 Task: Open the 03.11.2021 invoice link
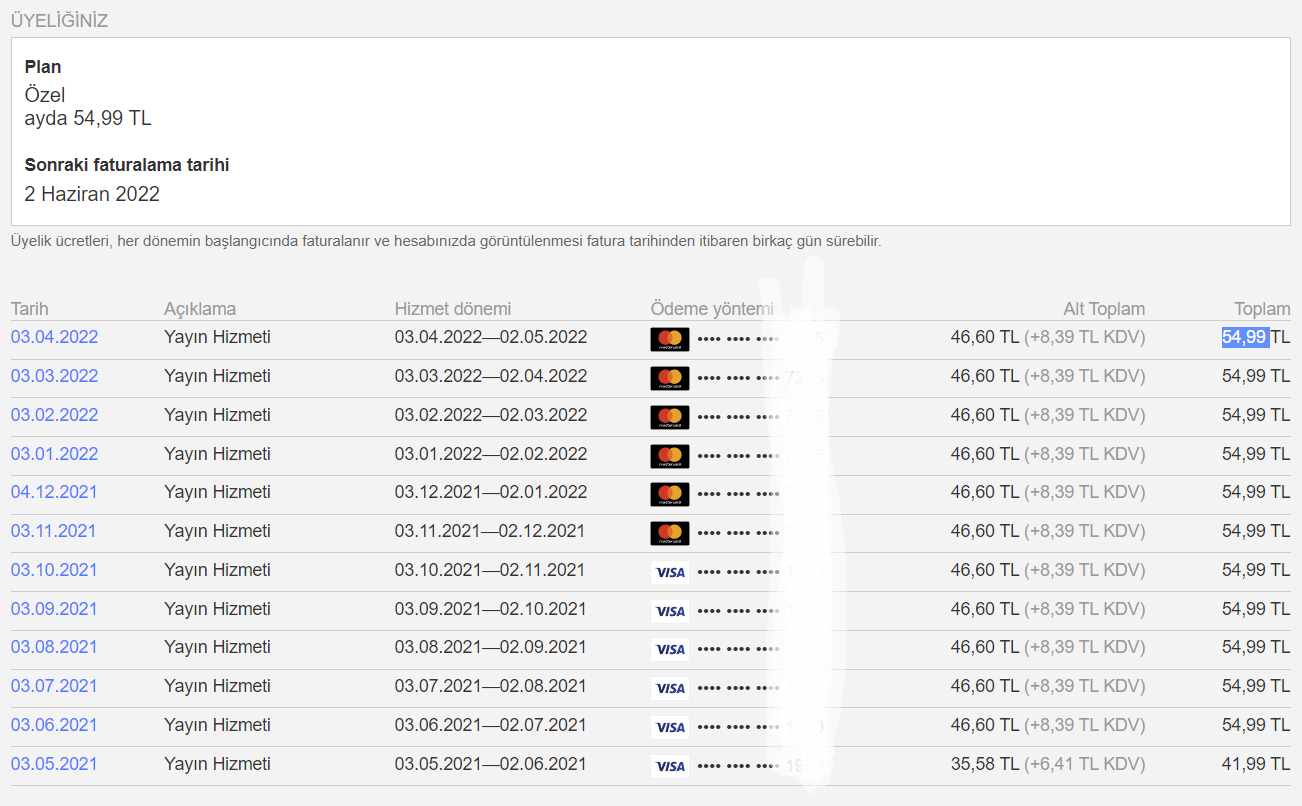pos(53,531)
